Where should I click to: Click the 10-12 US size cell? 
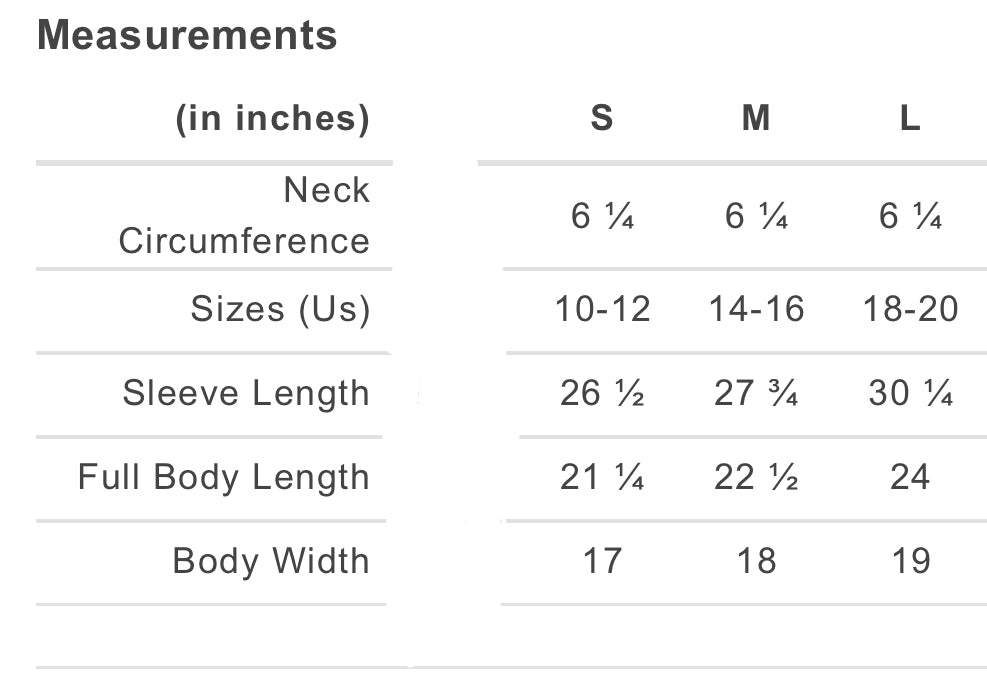click(x=602, y=309)
